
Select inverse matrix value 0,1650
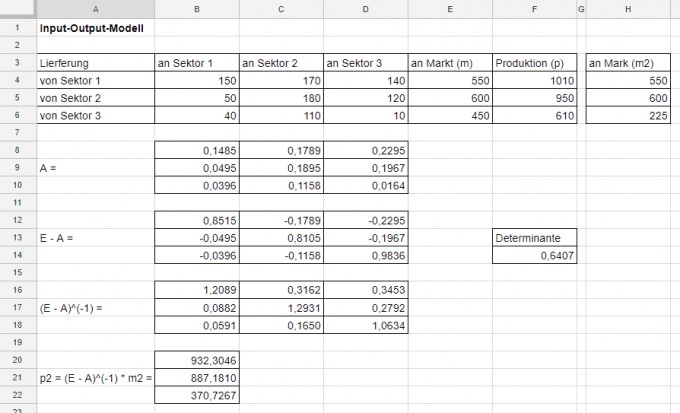click(x=281, y=325)
